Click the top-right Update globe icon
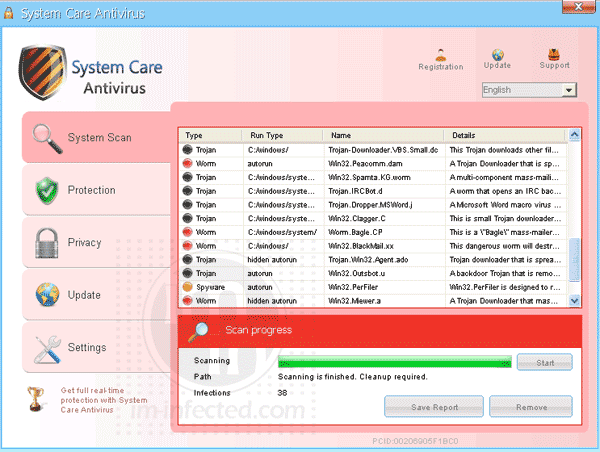 pos(497,55)
